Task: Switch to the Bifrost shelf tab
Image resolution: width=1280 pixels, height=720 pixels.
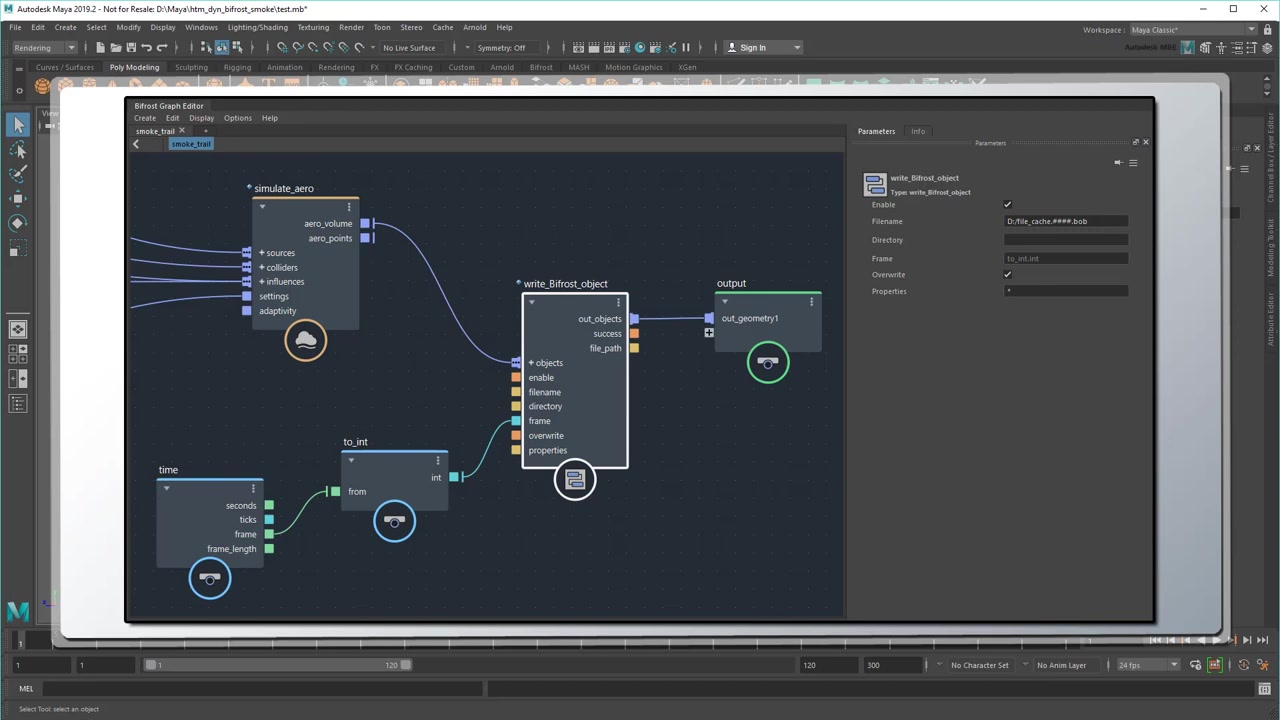Action: (541, 67)
